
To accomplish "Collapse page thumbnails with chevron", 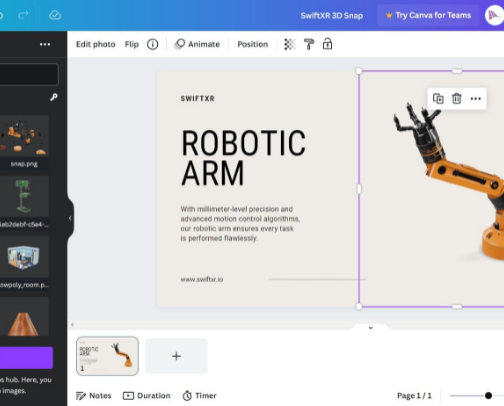I will [x=371, y=328].
